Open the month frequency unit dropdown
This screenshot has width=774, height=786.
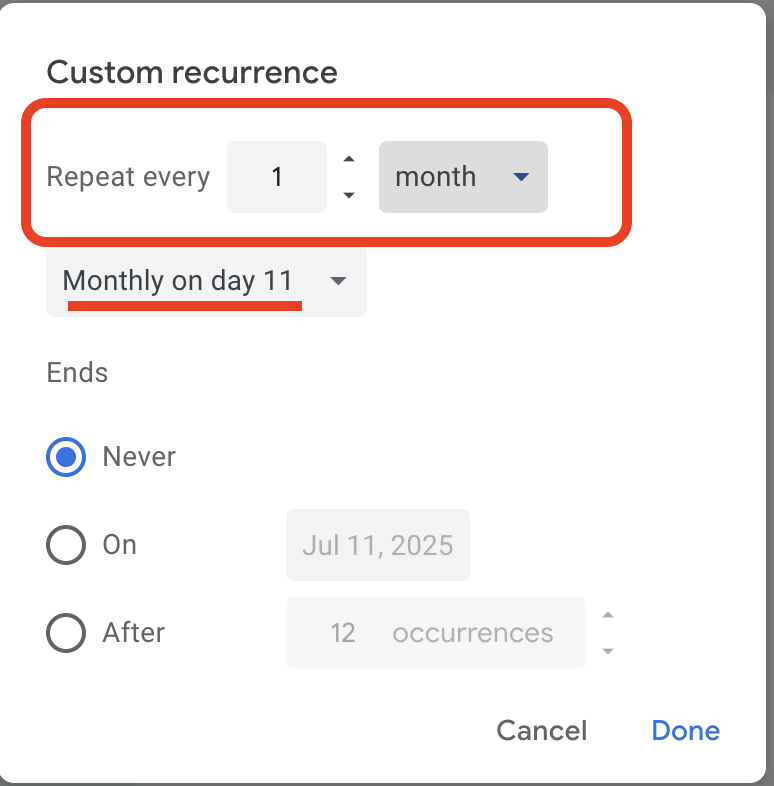pyautogui.click(x=462, y=177)
